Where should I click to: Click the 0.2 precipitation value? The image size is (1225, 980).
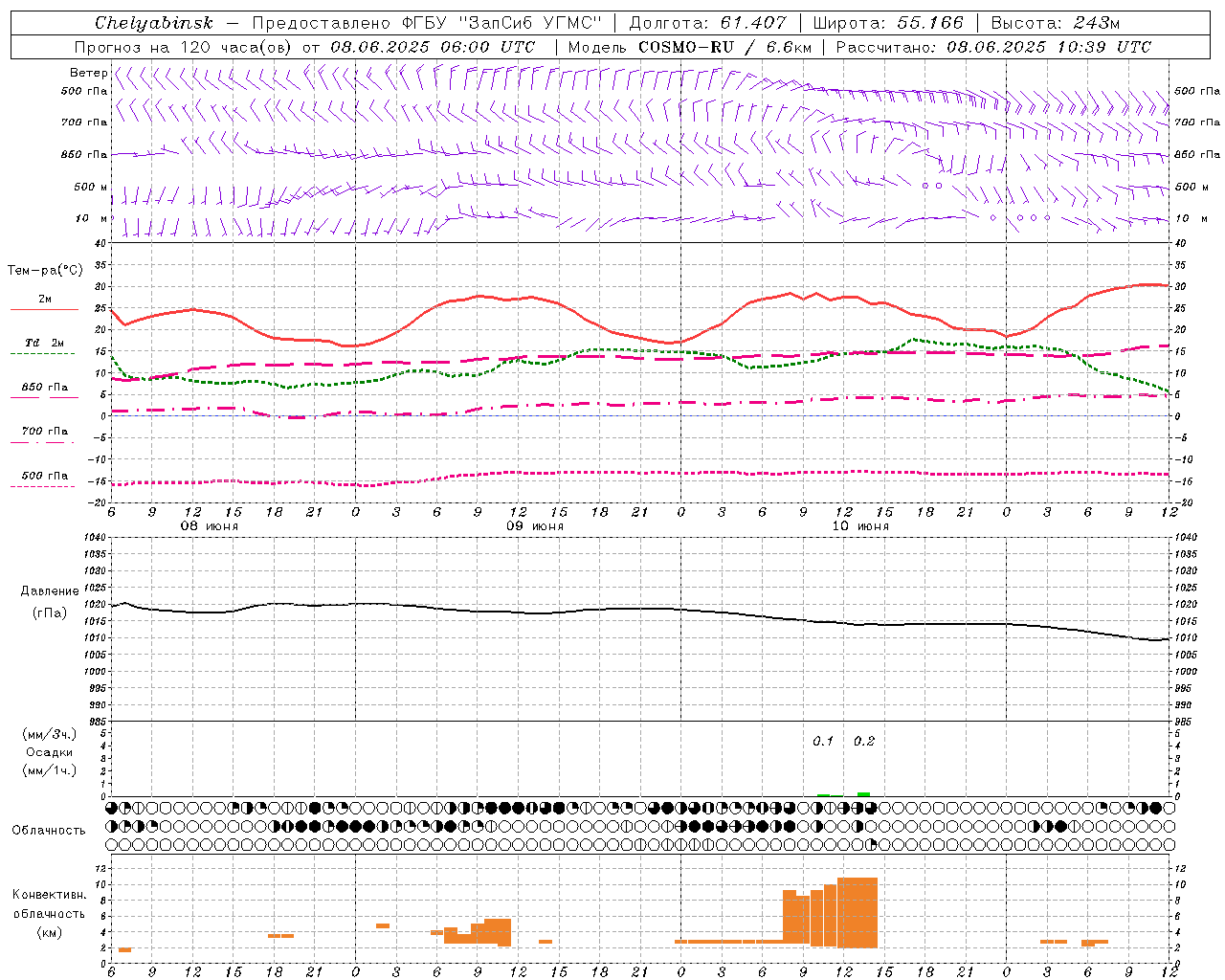[864, 741]
